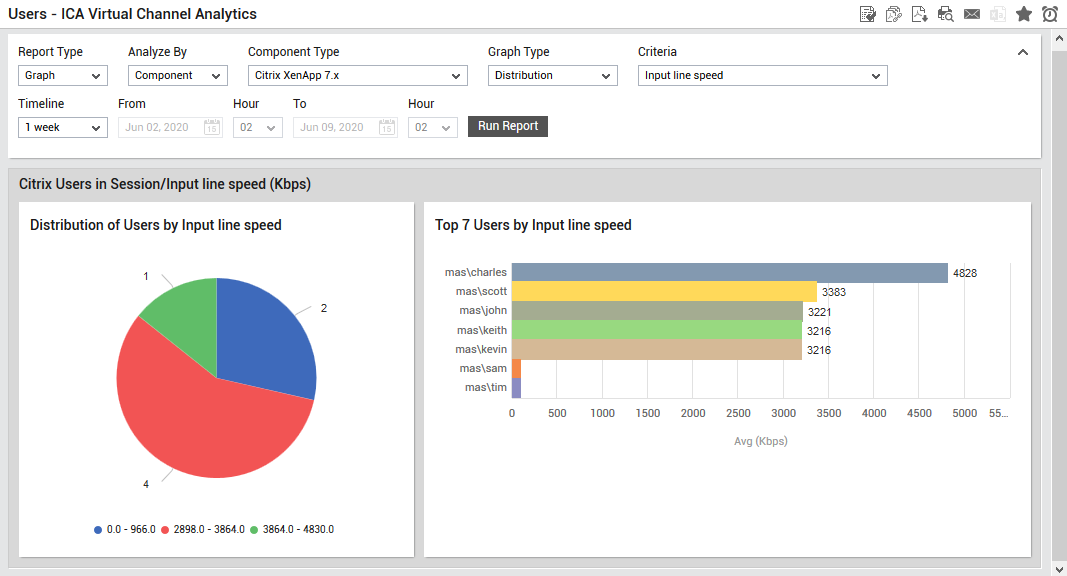Click the Avg (Kbps) axis title
1067x576 pixels.
(761, 441)
